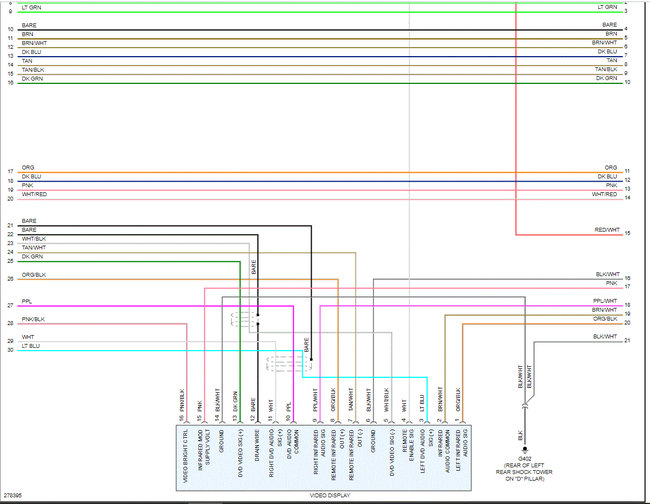Click the PPL label at wire 27

pyautogui.click(x=27, y=301)
